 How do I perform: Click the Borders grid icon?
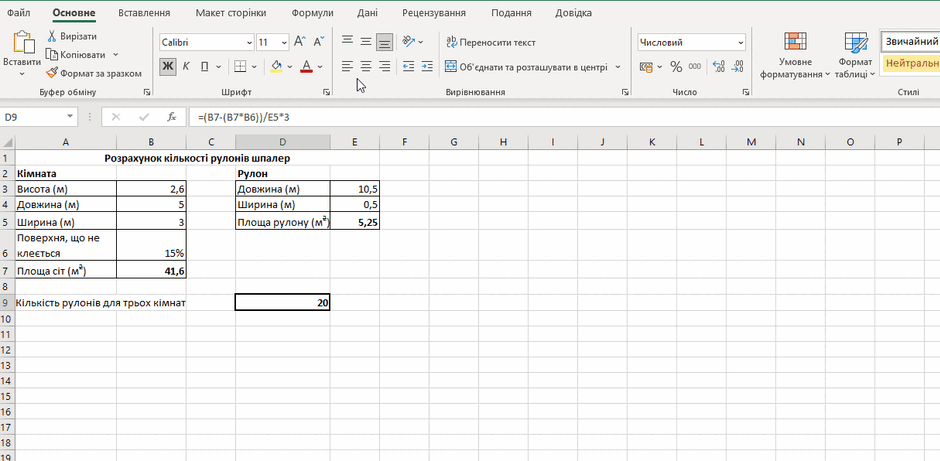[240, 66]
